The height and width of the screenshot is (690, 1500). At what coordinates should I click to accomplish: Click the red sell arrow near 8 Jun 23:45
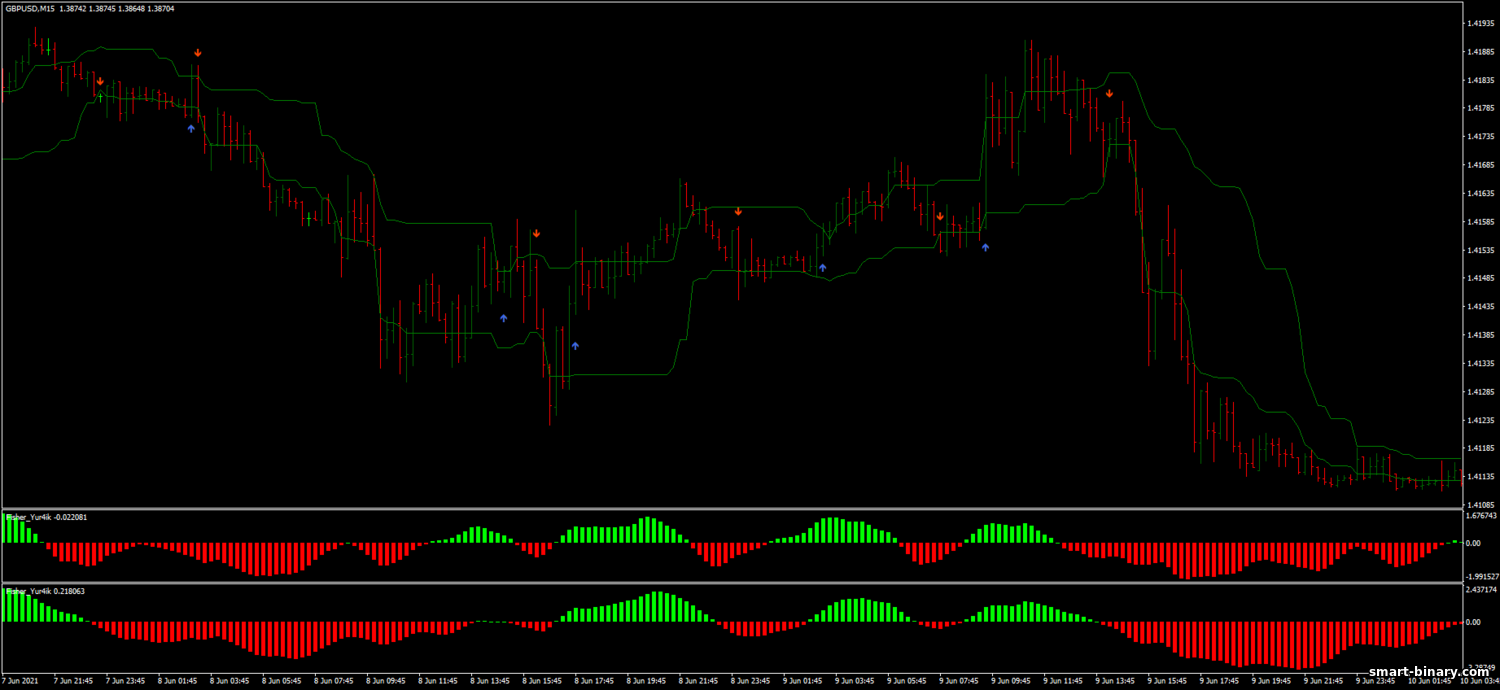click(x=738, y=211)
